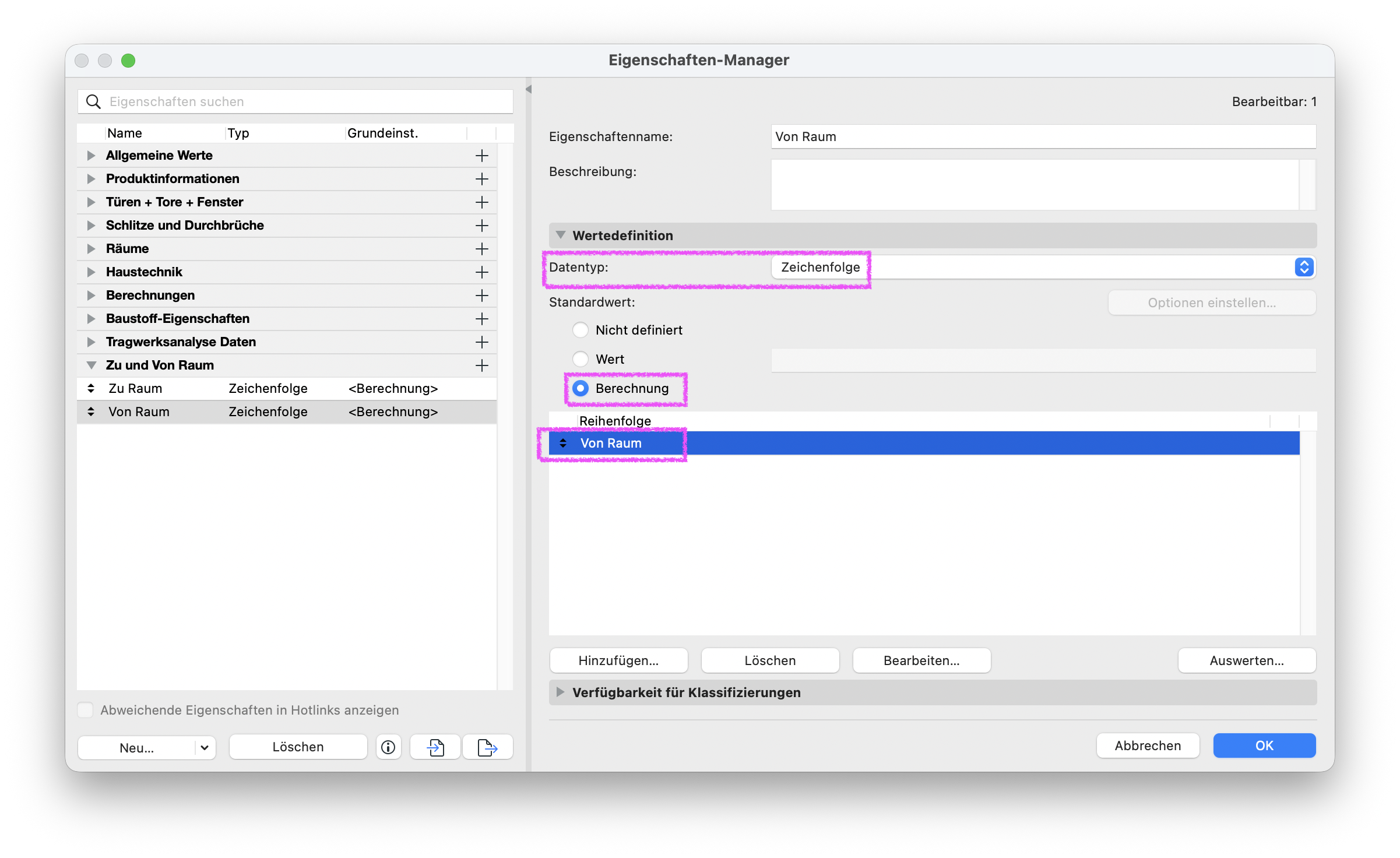Confirm with the OK button
This screenshot has width=1400, height=858.
pos(1264,746)
